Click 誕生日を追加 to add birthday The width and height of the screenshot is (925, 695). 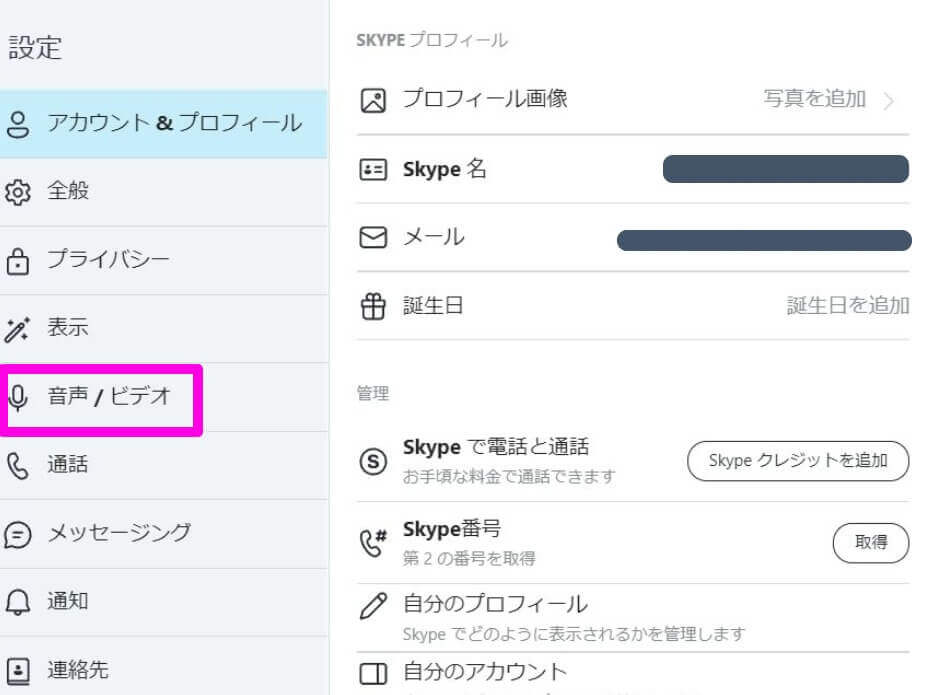tap(848, 306)
